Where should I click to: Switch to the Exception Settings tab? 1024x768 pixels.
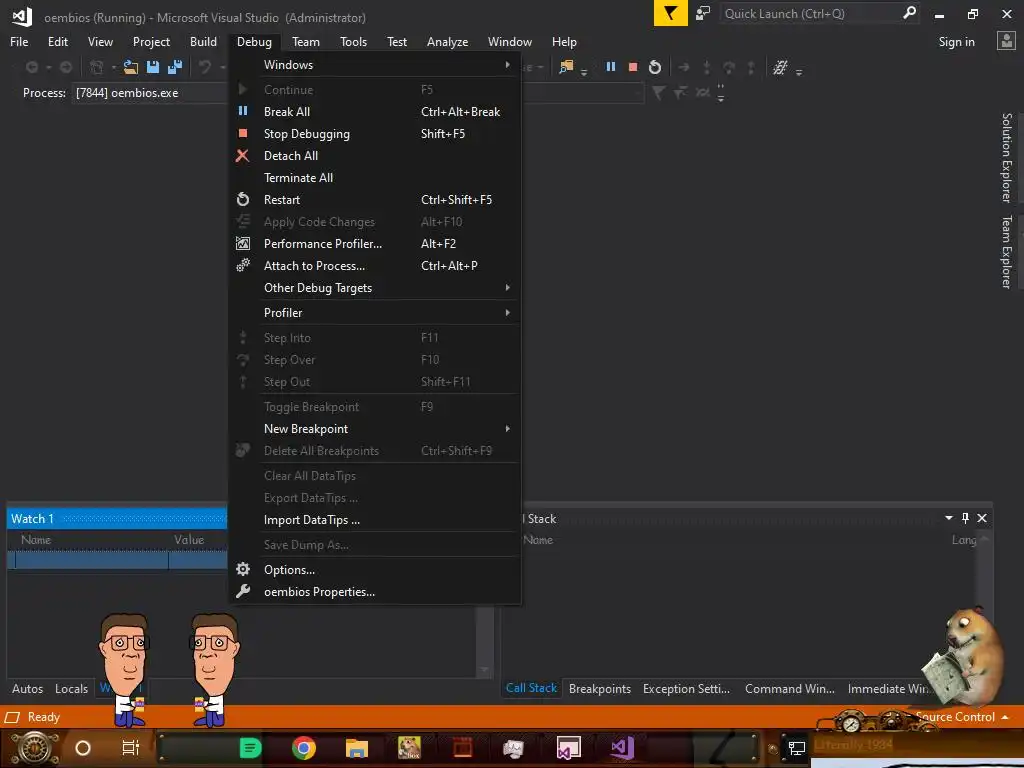point(686,688)
